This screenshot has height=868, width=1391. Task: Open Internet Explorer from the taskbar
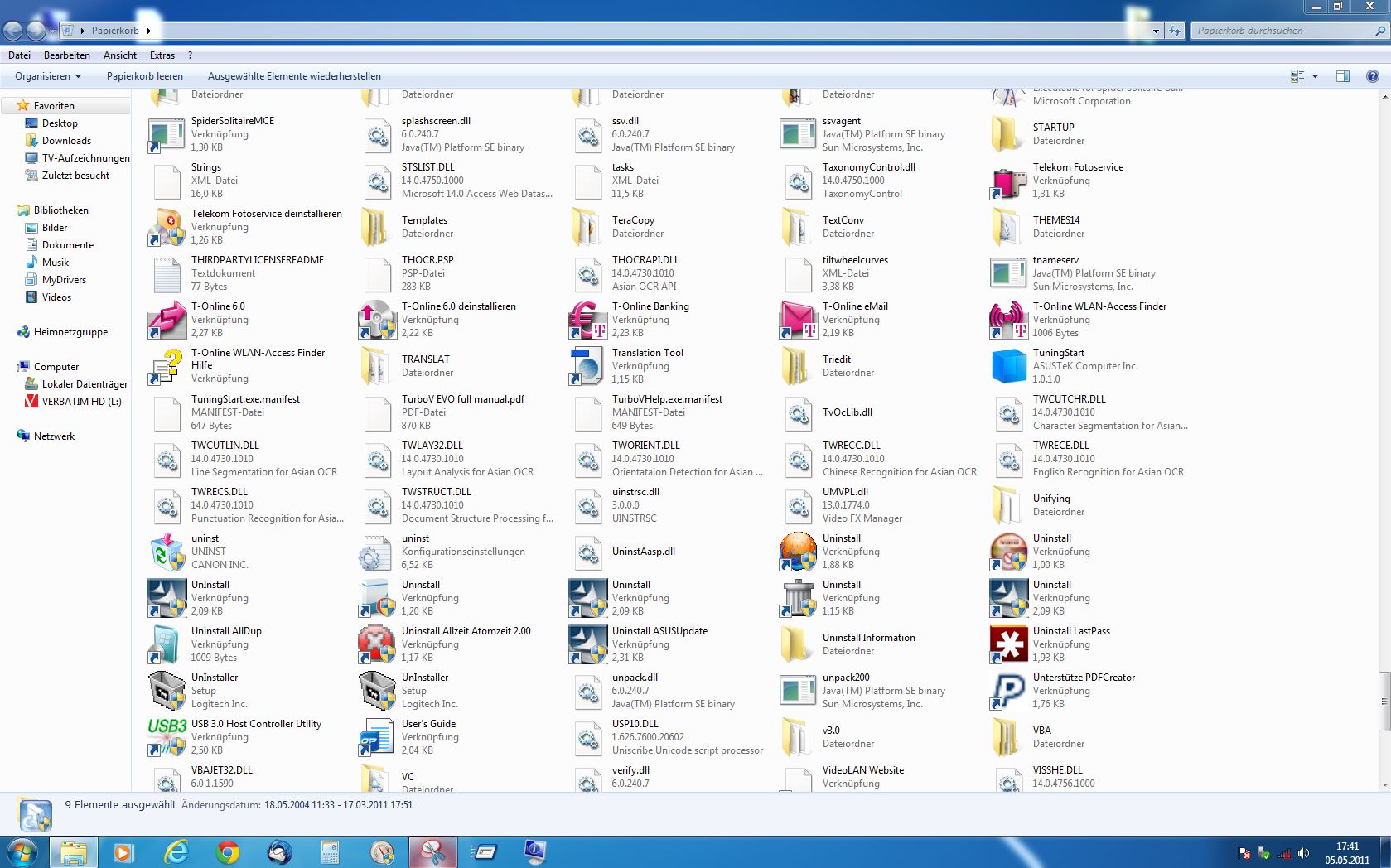pyautogui.click(x=176, y=851)
